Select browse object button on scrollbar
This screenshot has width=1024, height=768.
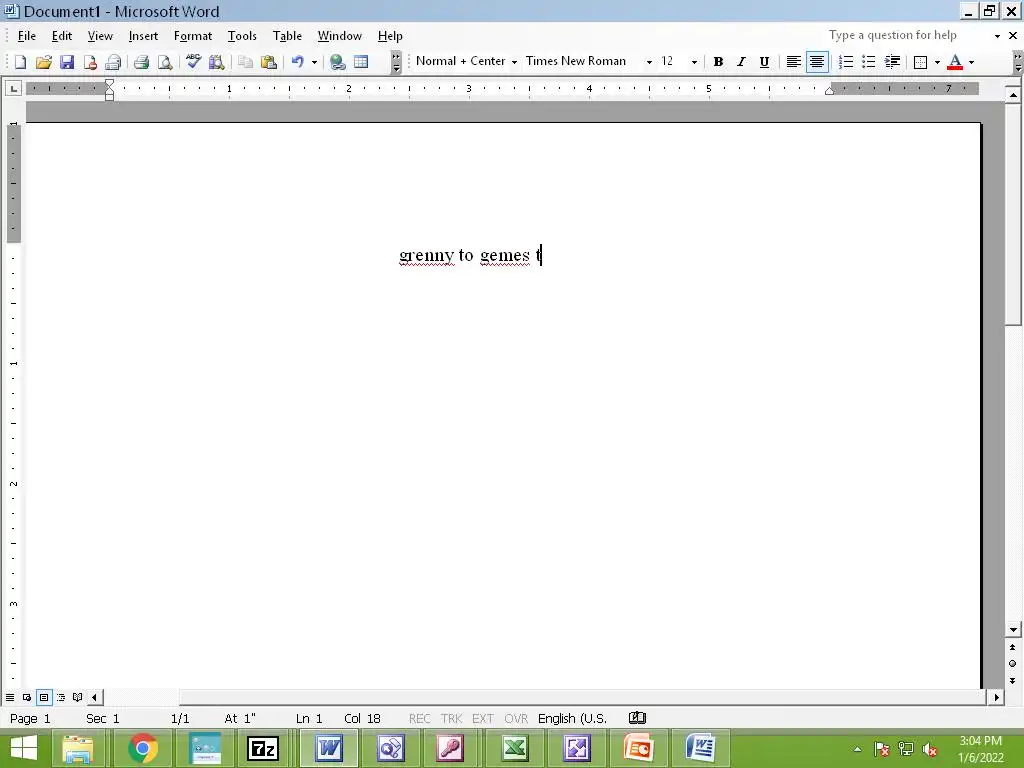[1012, 664]
